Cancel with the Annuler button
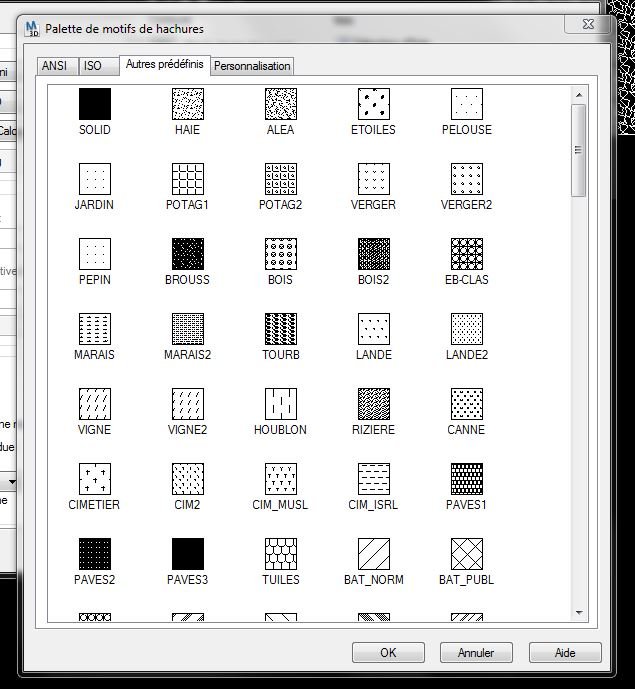Screen dimensions: 635x689 pos(476,653)
